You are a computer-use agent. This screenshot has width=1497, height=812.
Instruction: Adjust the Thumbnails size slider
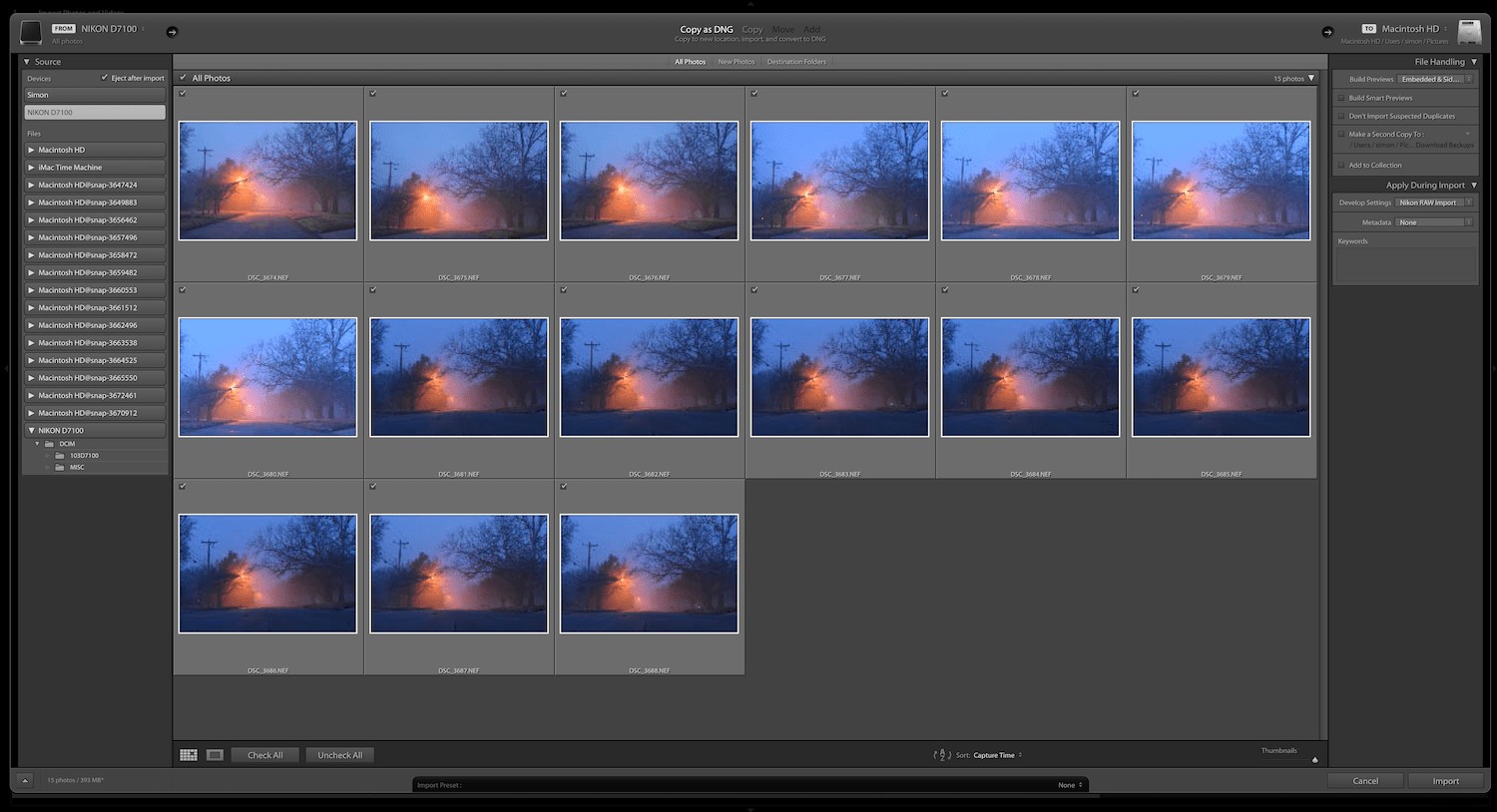(x=1315, y=759)
